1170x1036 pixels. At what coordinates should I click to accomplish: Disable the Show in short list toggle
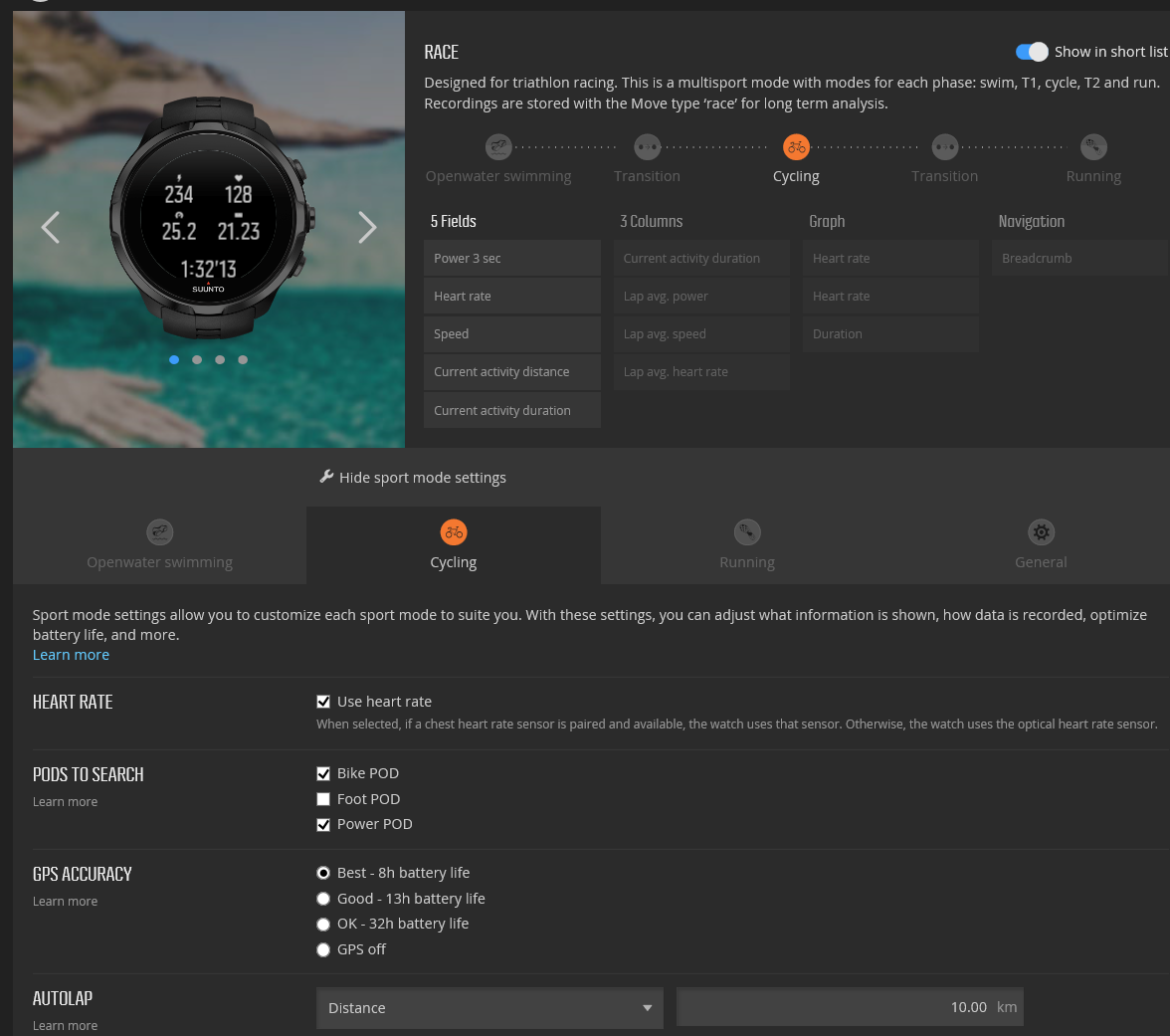coord(1032,51)
